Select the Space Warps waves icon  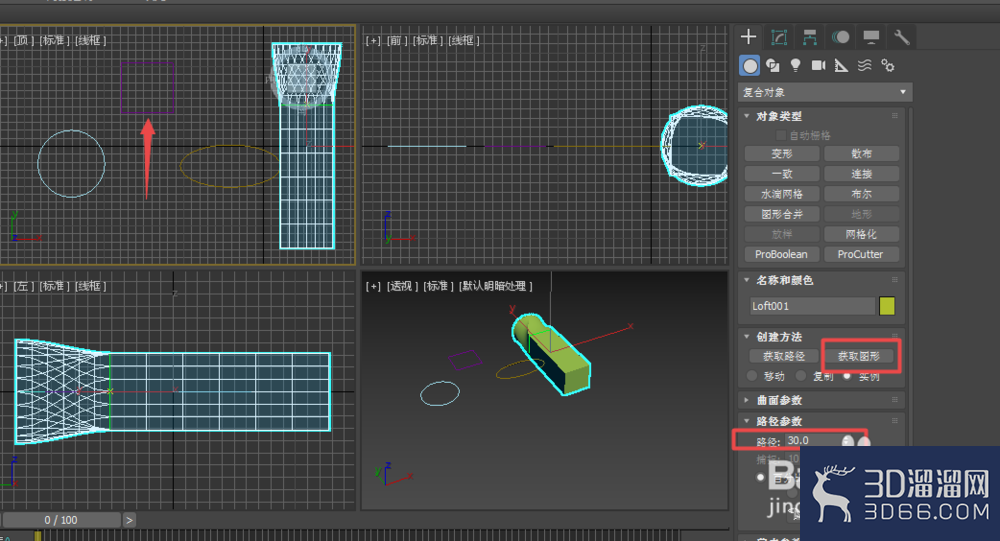pos(864,65)
